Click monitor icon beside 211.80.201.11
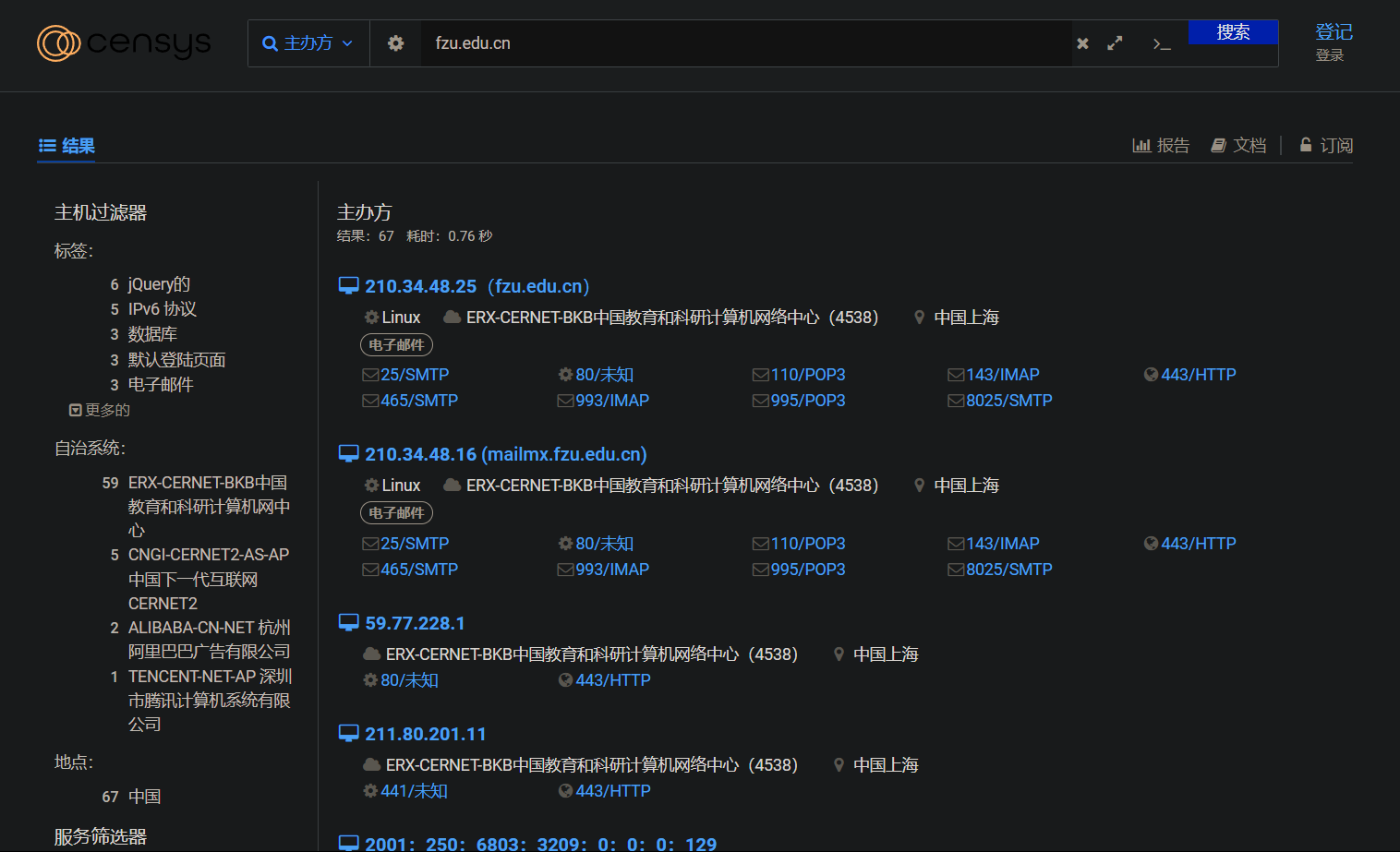This screenshot has height=852, width=1400. (348, 734)
